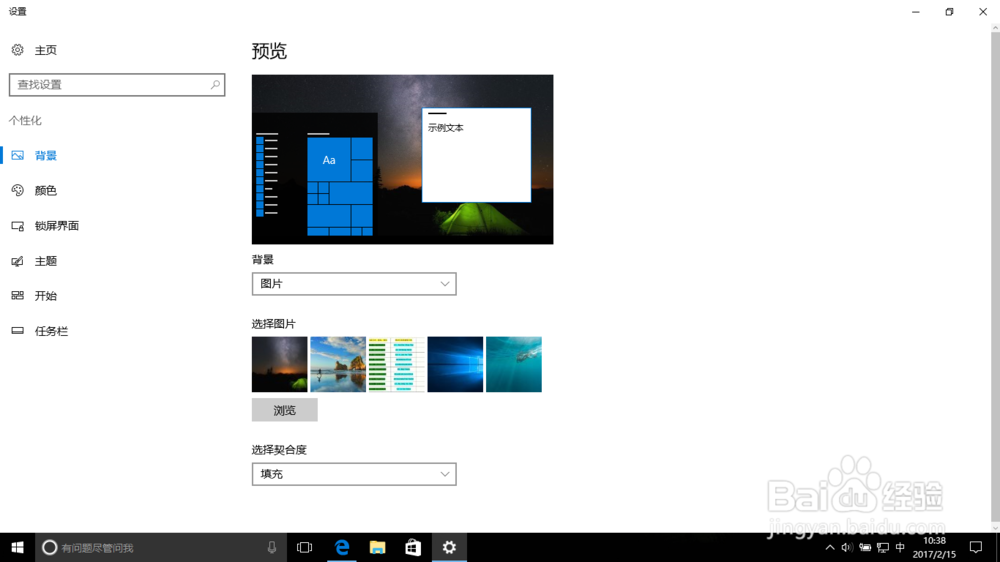
Task: Click the 主题 brush icon
Action: click(x=17, y=261)
